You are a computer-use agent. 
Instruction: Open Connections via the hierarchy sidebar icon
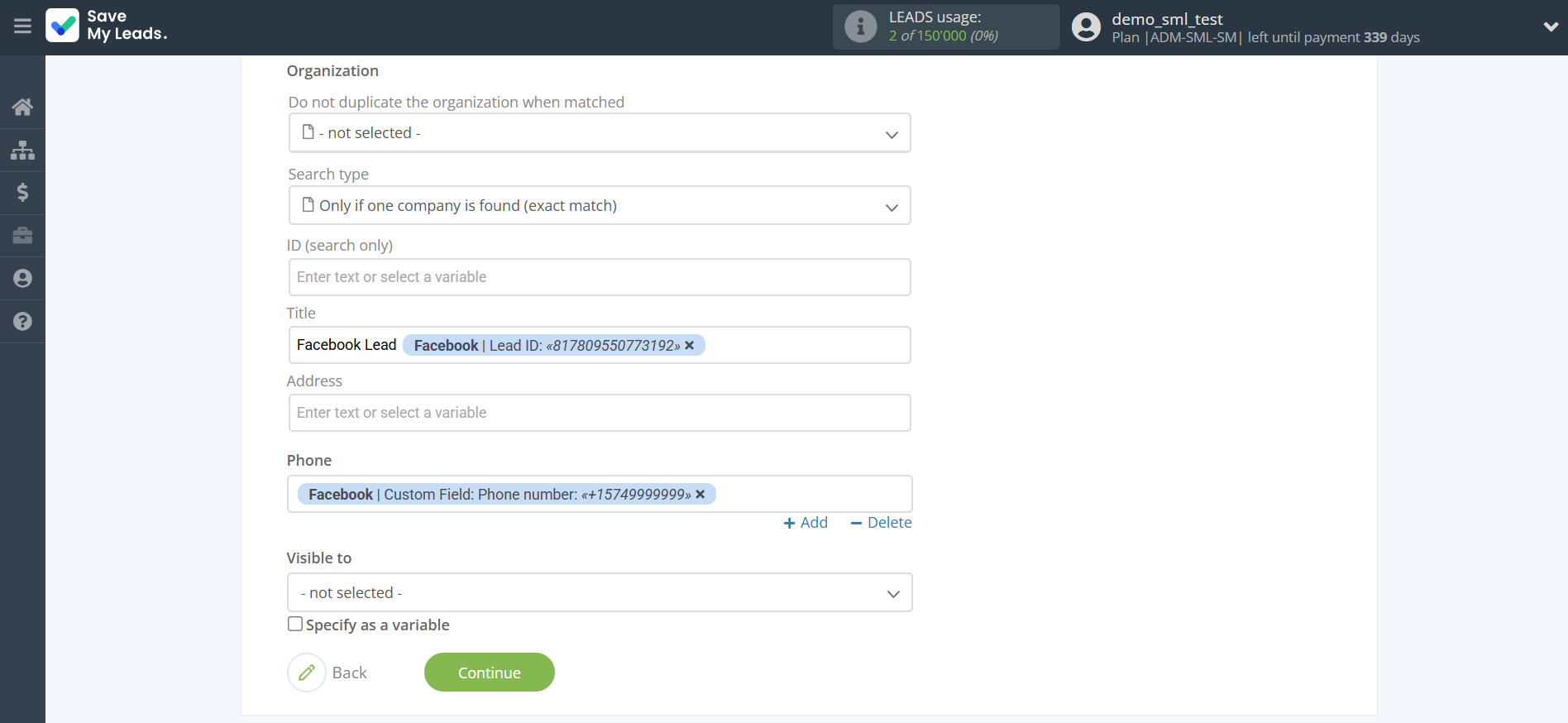coord(22,150)
